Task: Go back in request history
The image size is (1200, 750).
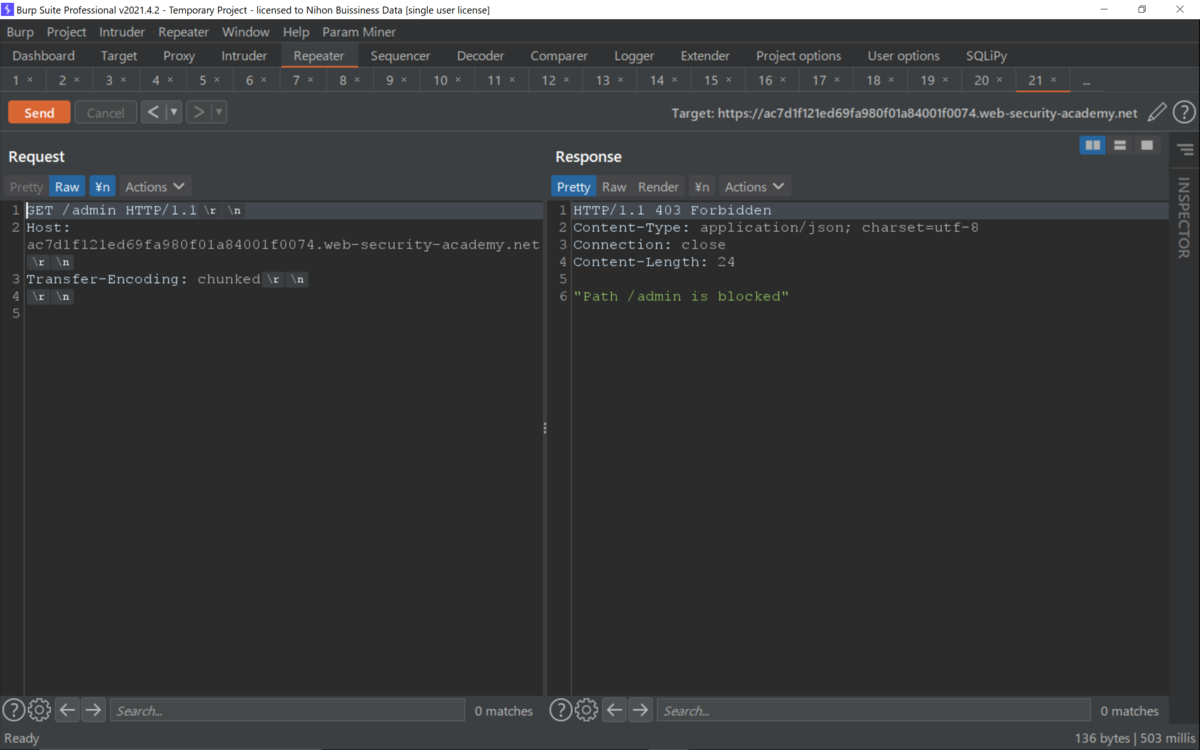Action: (x=152, y=112)
